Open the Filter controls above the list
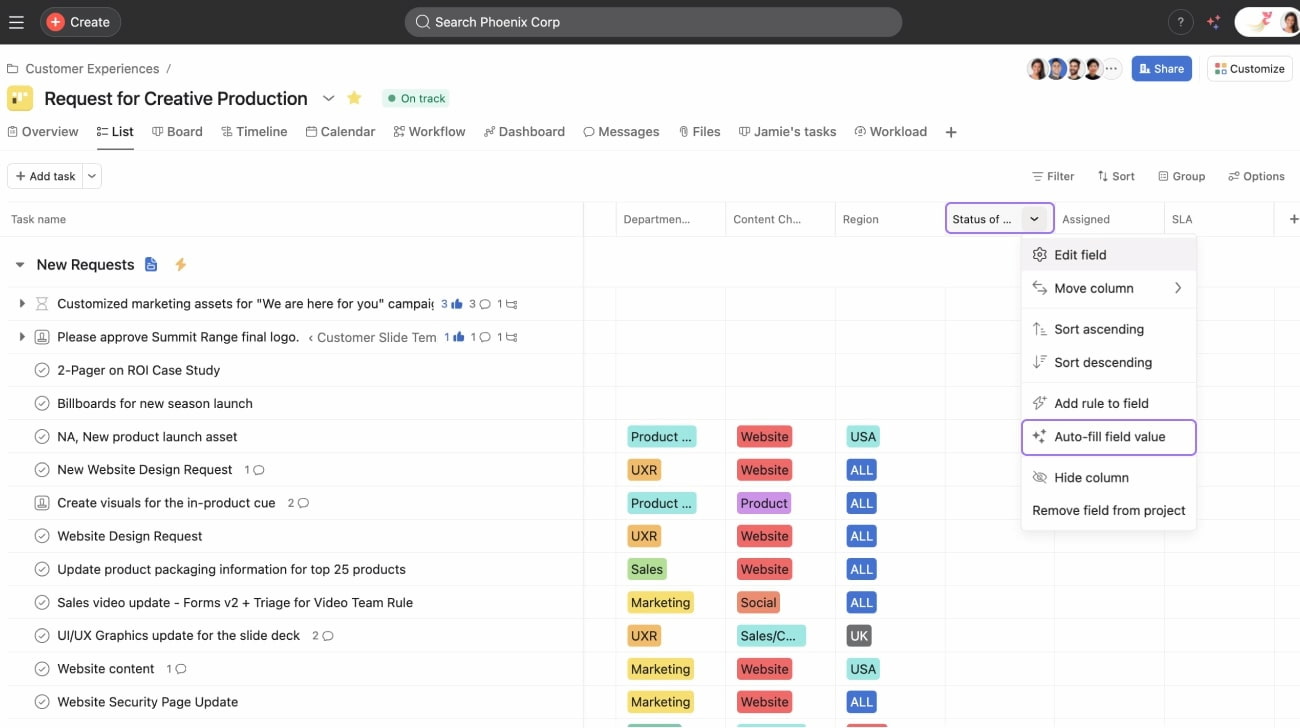1300x728 pixels. (1053, 176)
